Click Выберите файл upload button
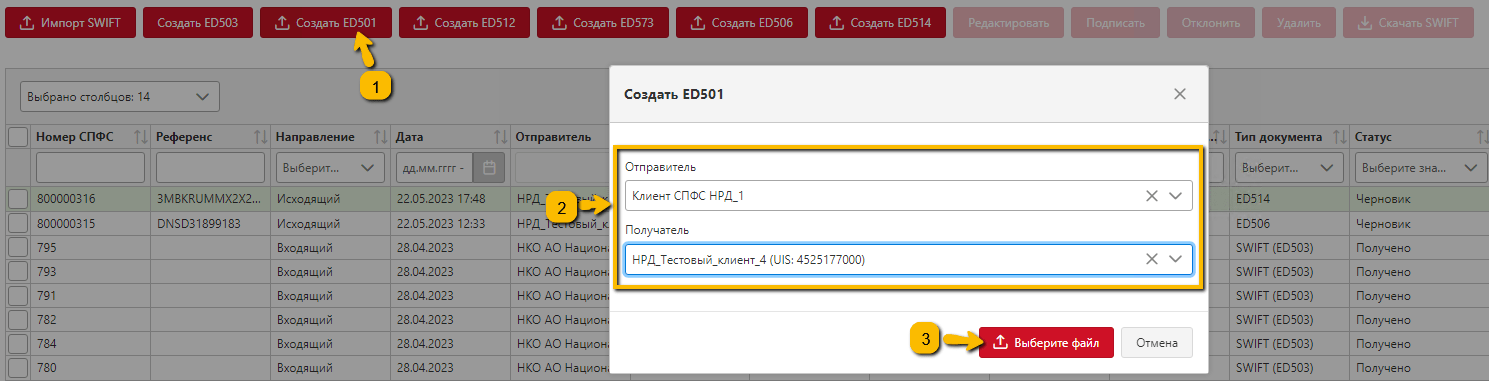This screenshot has height=381, width=1489. click(1046, 342)
